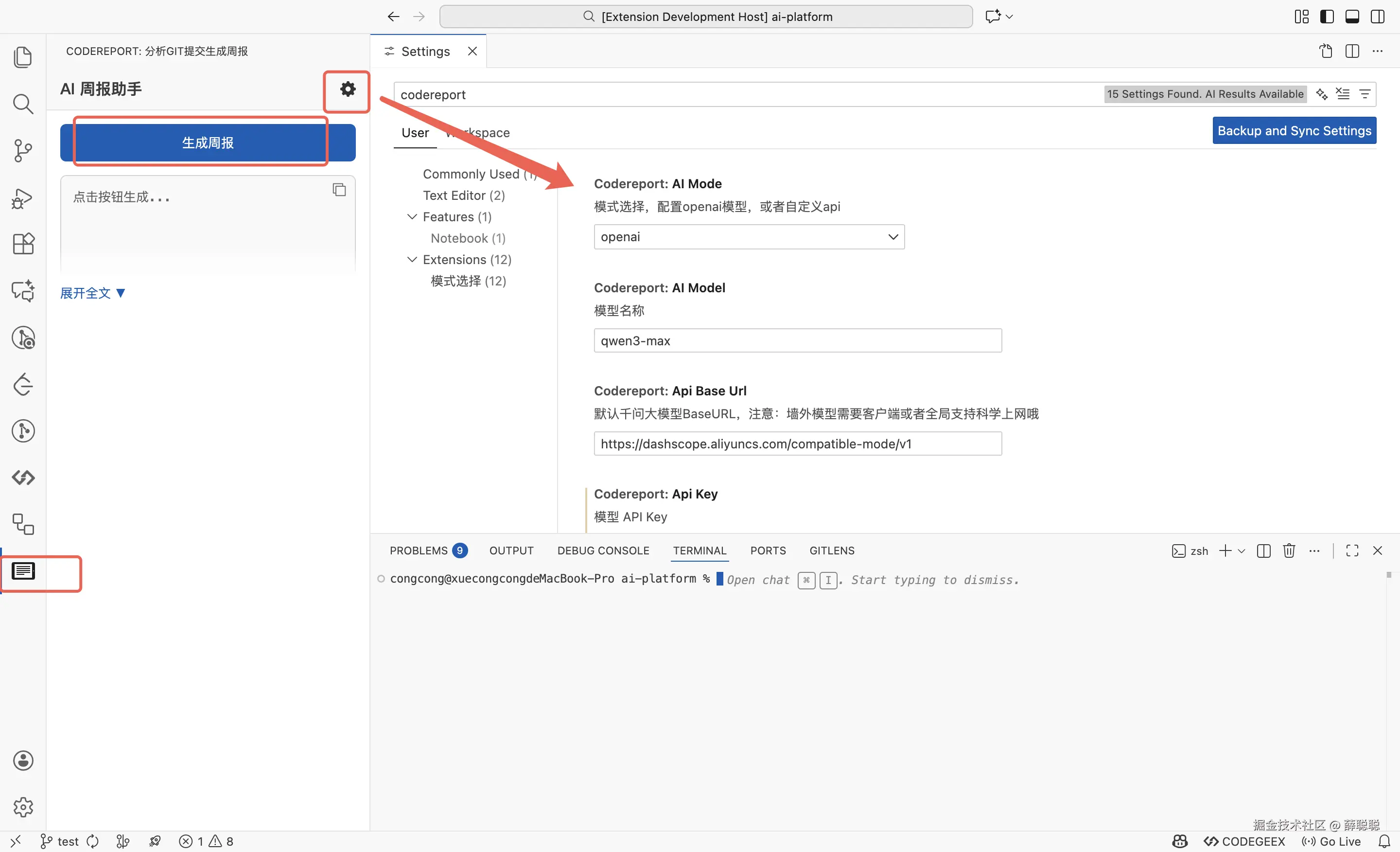Collapse the Features (1) tree node
The height and width of the screenshot is (852, 1400).
(x=412, y=216)
